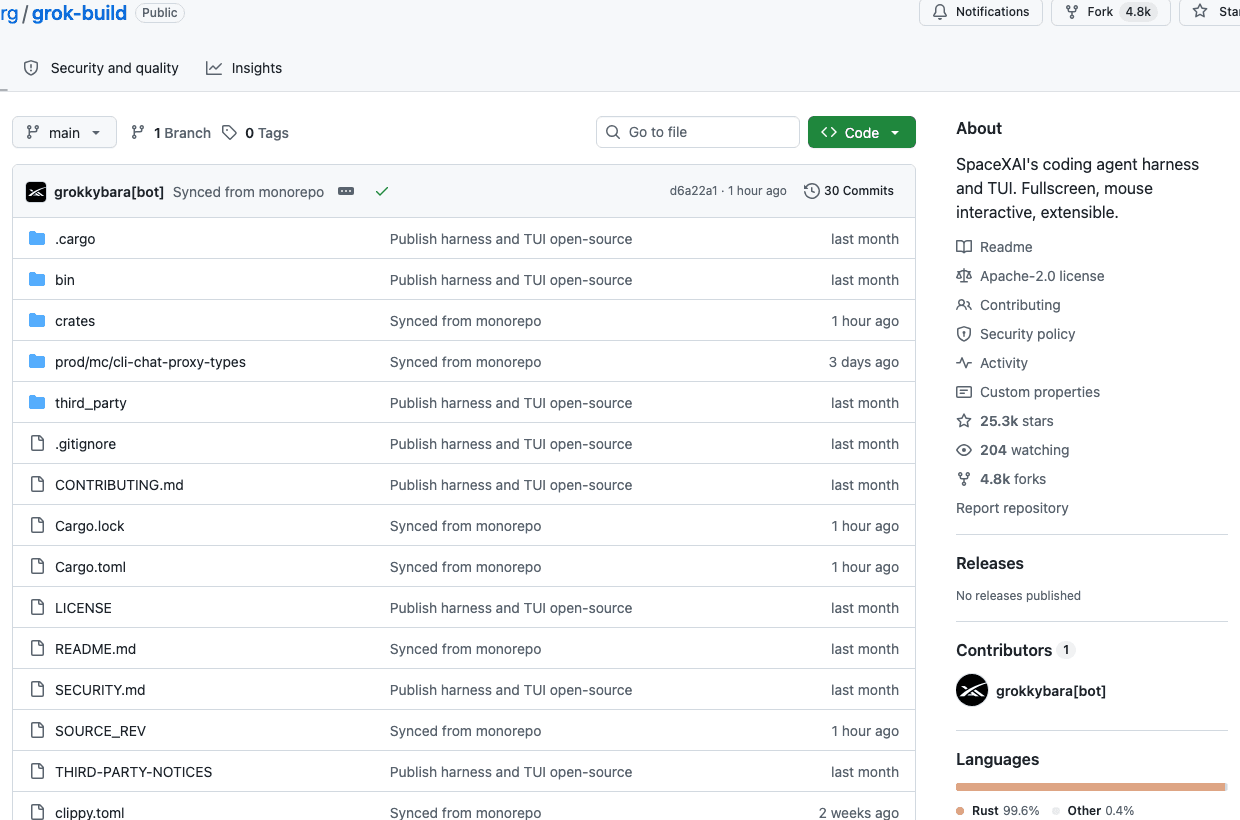The image size is (1240, 820).
Task: Click the Insights graph icon
Action: pyautogui.click(x=214, y=68)
